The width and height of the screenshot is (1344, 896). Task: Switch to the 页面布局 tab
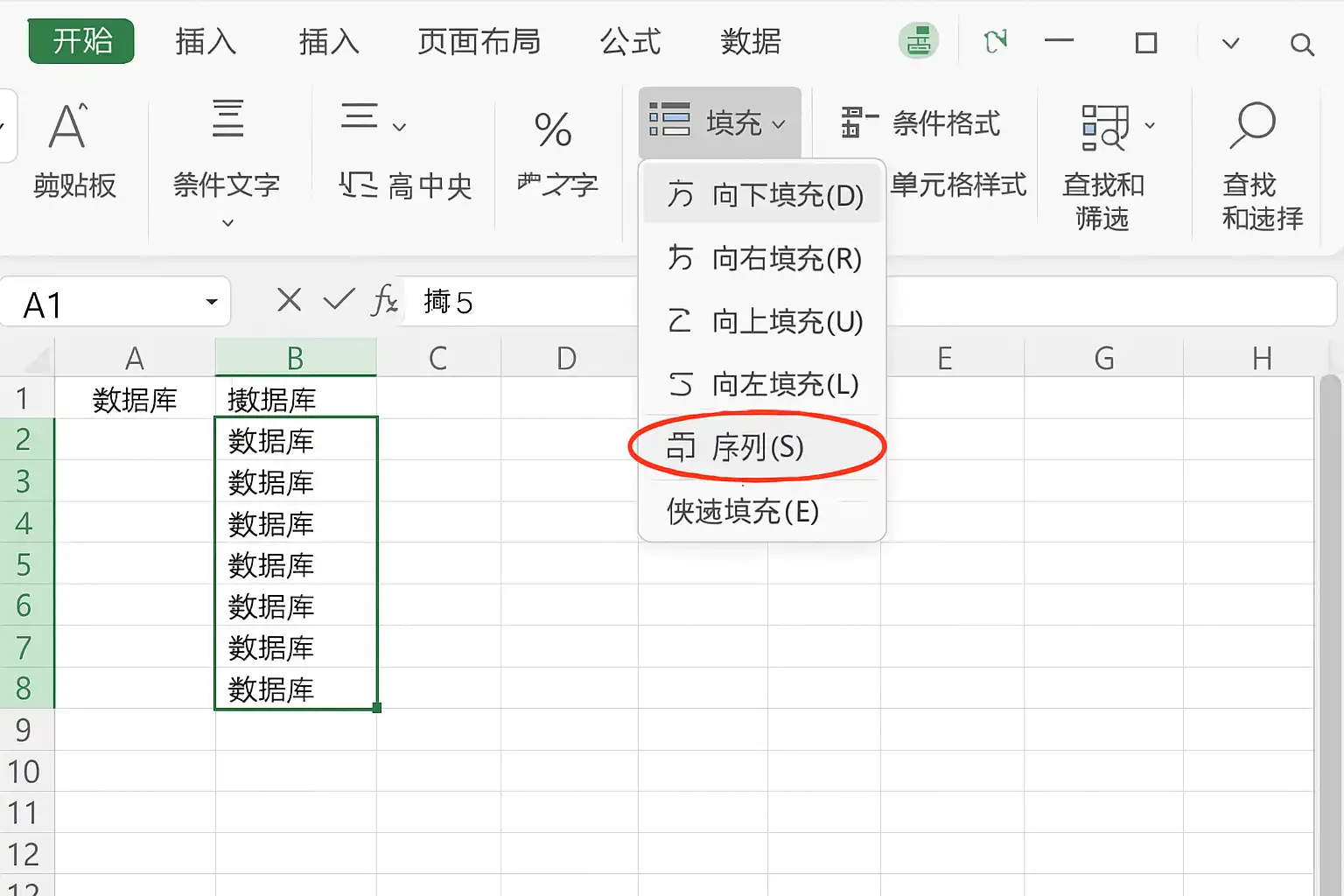pos(479,41)
